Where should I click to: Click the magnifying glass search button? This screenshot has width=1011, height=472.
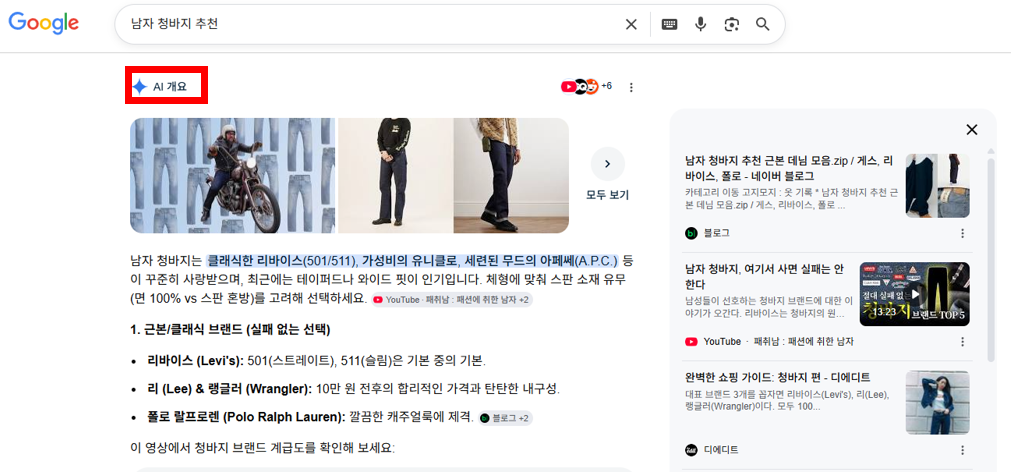click(x=763, y=25)
